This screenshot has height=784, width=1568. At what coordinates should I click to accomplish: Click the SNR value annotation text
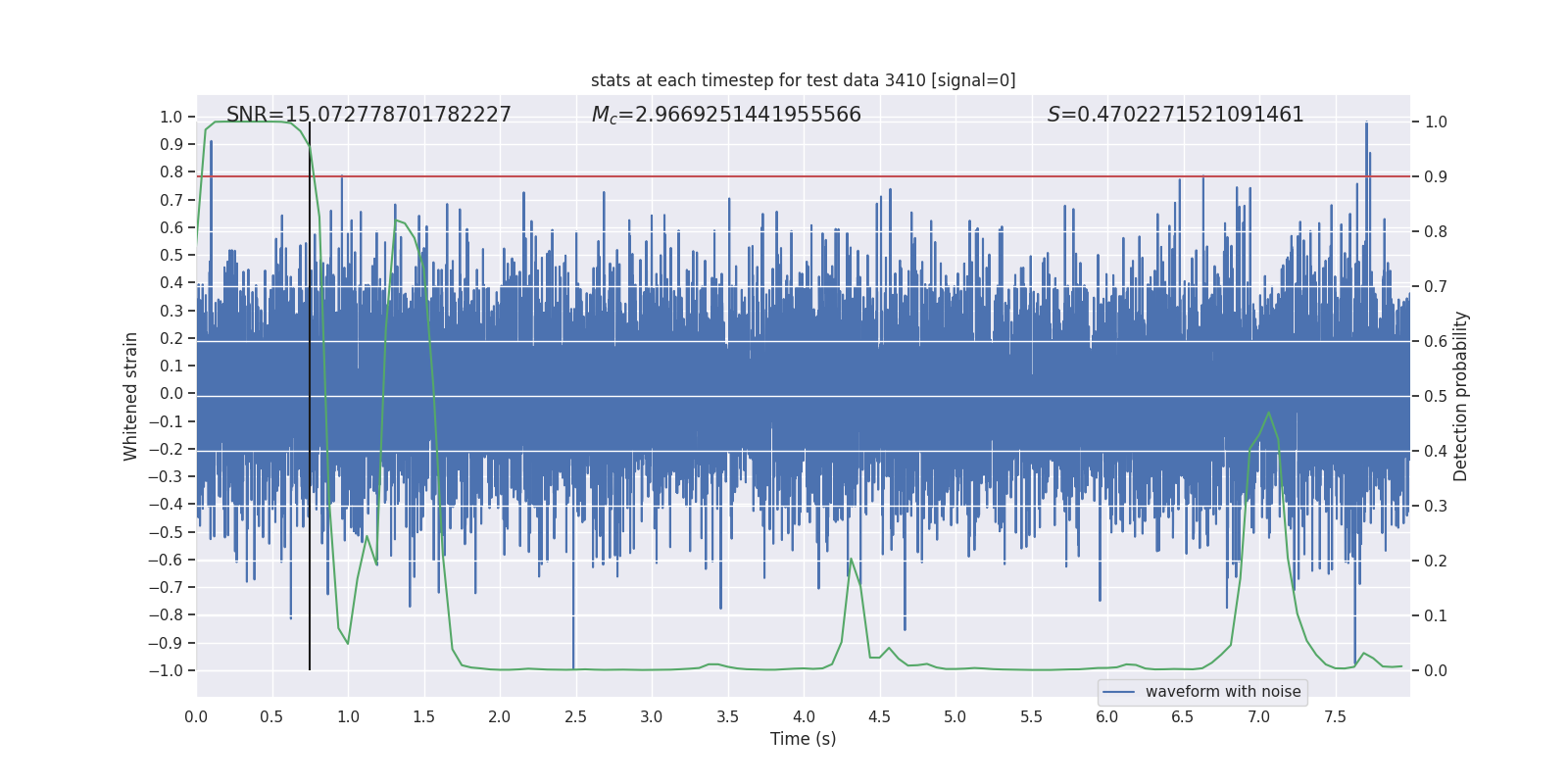(368, 115)
